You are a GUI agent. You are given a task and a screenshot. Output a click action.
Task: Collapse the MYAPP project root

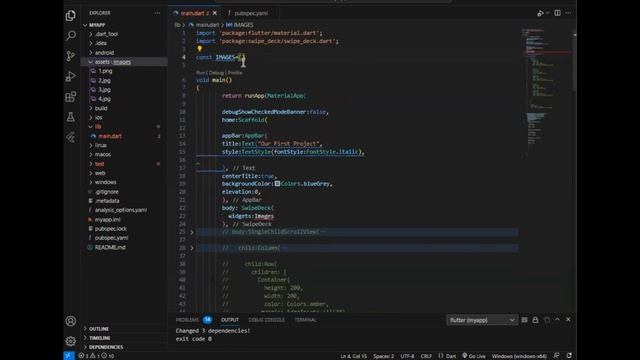(97, 25)
